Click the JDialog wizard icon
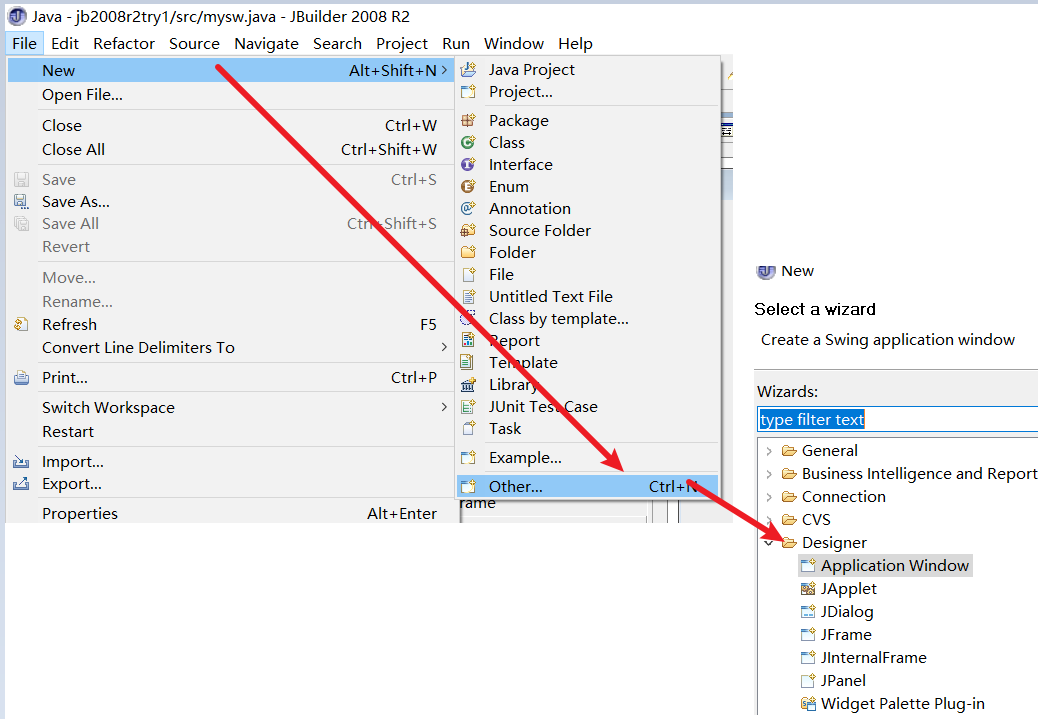The width and height of the screenshot is (1038, 719). [808, 612]
